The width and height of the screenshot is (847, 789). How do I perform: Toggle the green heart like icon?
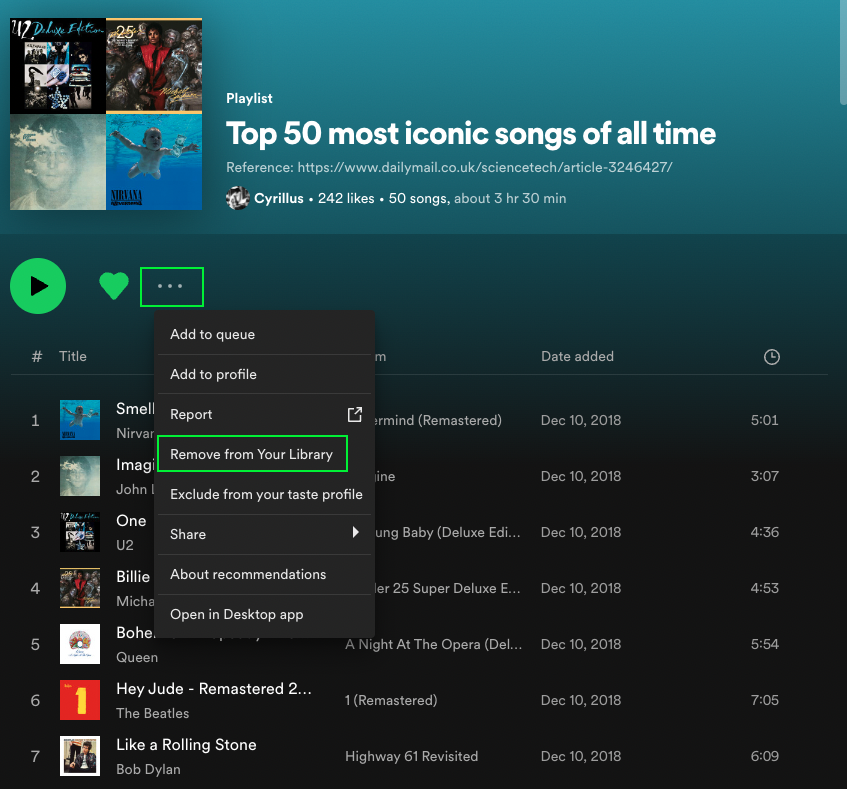(x=114, y=286)
